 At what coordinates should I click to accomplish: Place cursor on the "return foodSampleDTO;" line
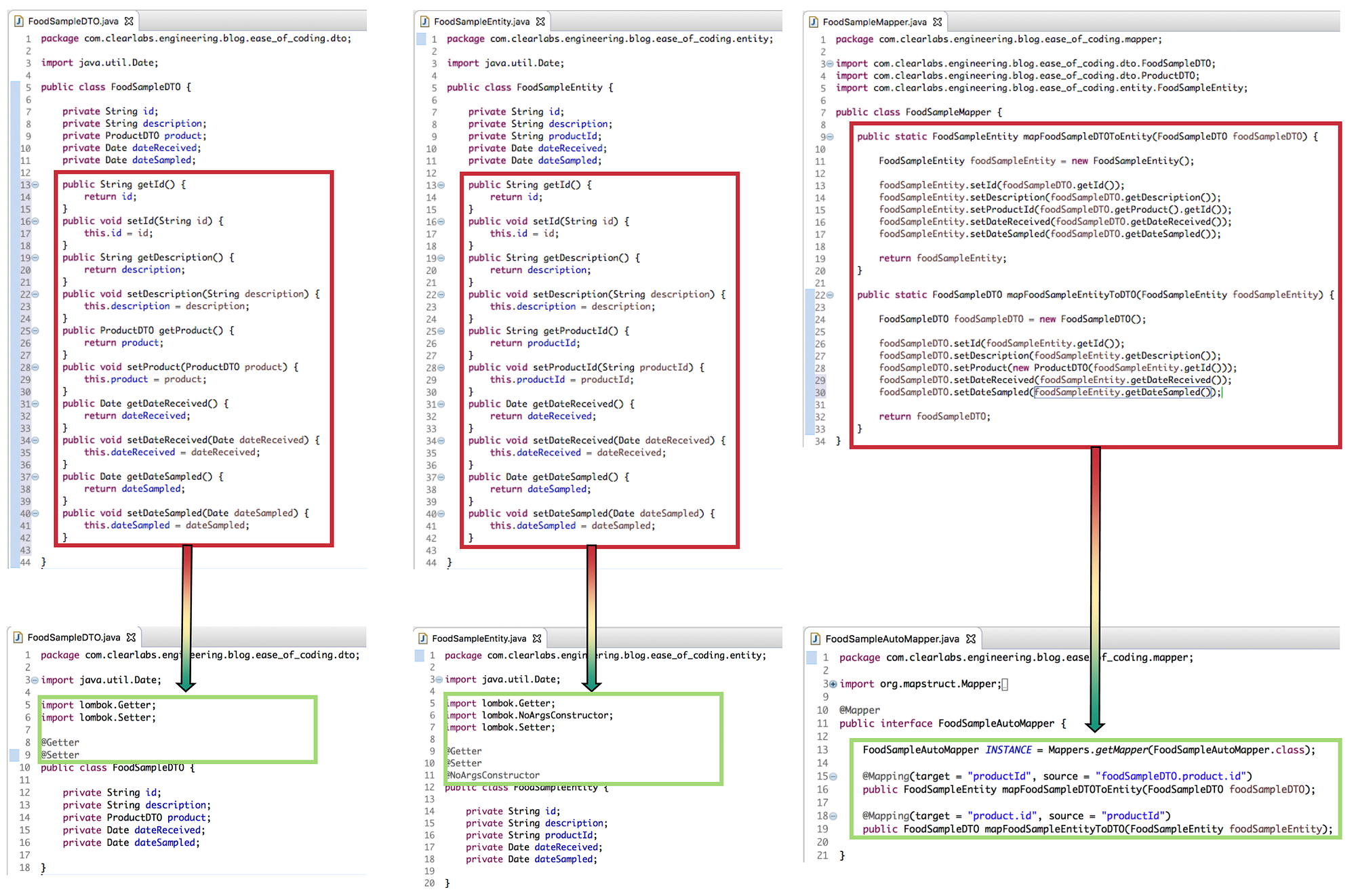coord(934,416)
